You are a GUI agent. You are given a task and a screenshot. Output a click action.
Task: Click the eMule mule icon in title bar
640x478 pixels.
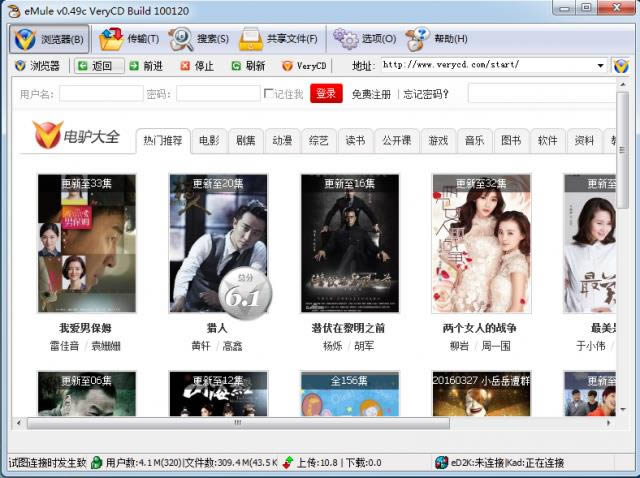pyautogui.click(x=13, y=11)
